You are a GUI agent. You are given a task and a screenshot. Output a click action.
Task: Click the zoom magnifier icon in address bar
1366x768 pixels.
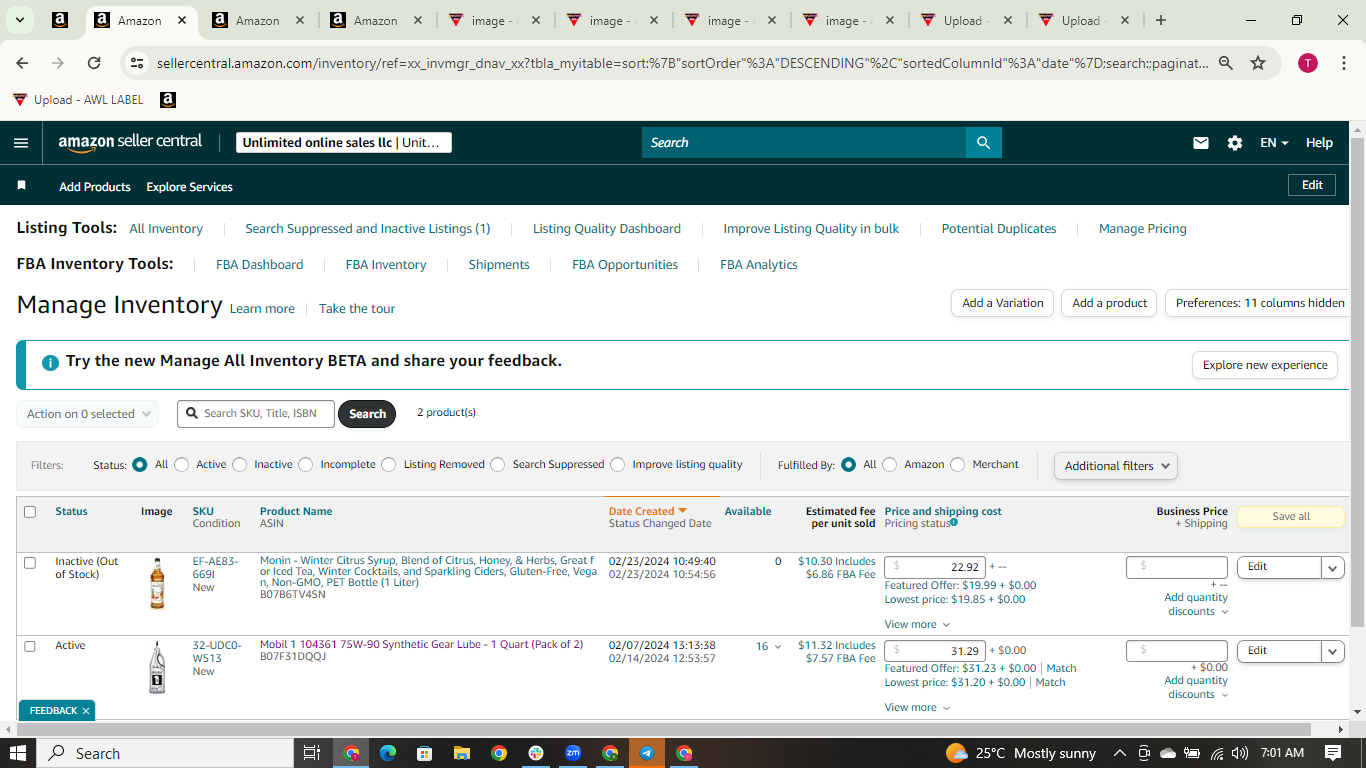[1226, 63]
